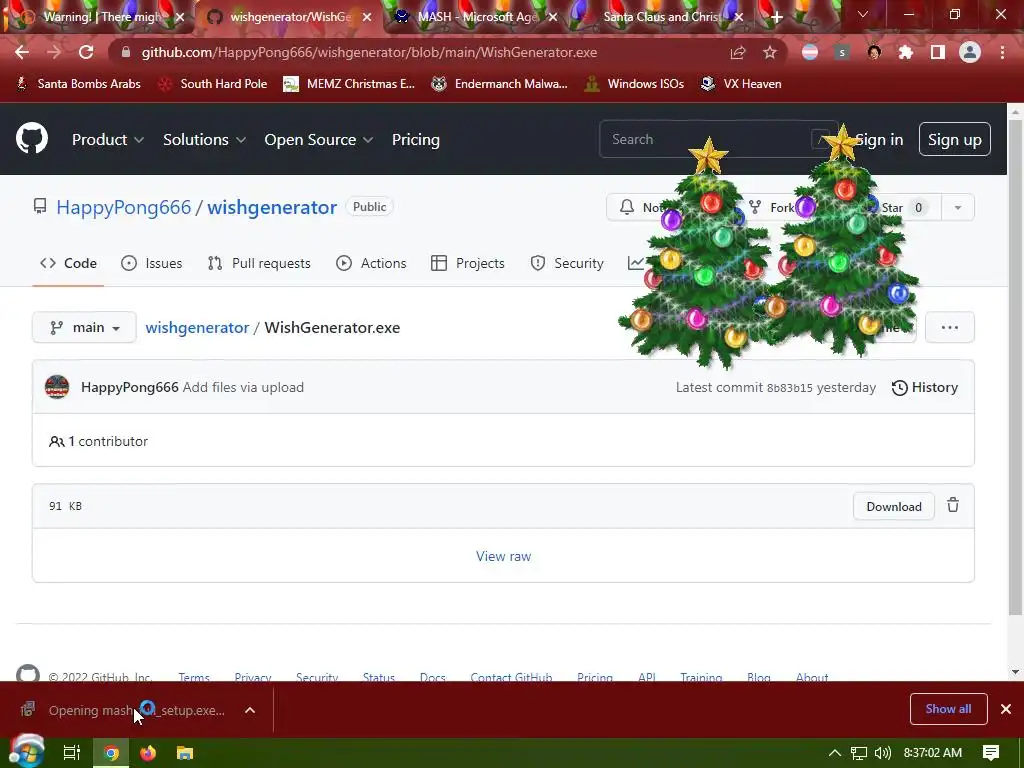Open a new tab with plus button

point(776,17)
